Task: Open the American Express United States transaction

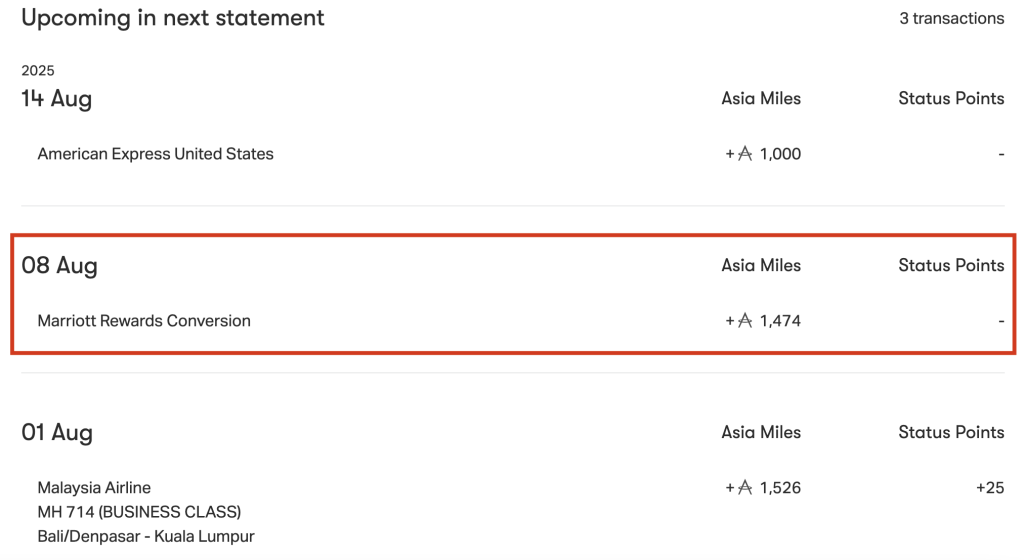Action: [x=155, y=154]
